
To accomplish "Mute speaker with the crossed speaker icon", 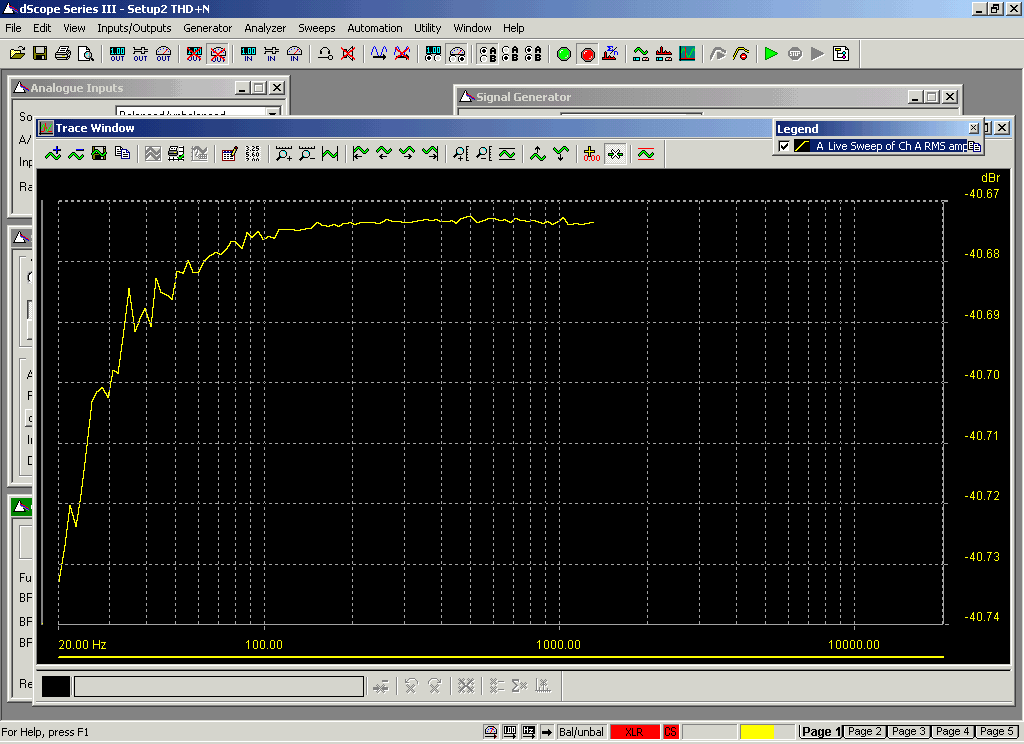I will pos(348,54).
